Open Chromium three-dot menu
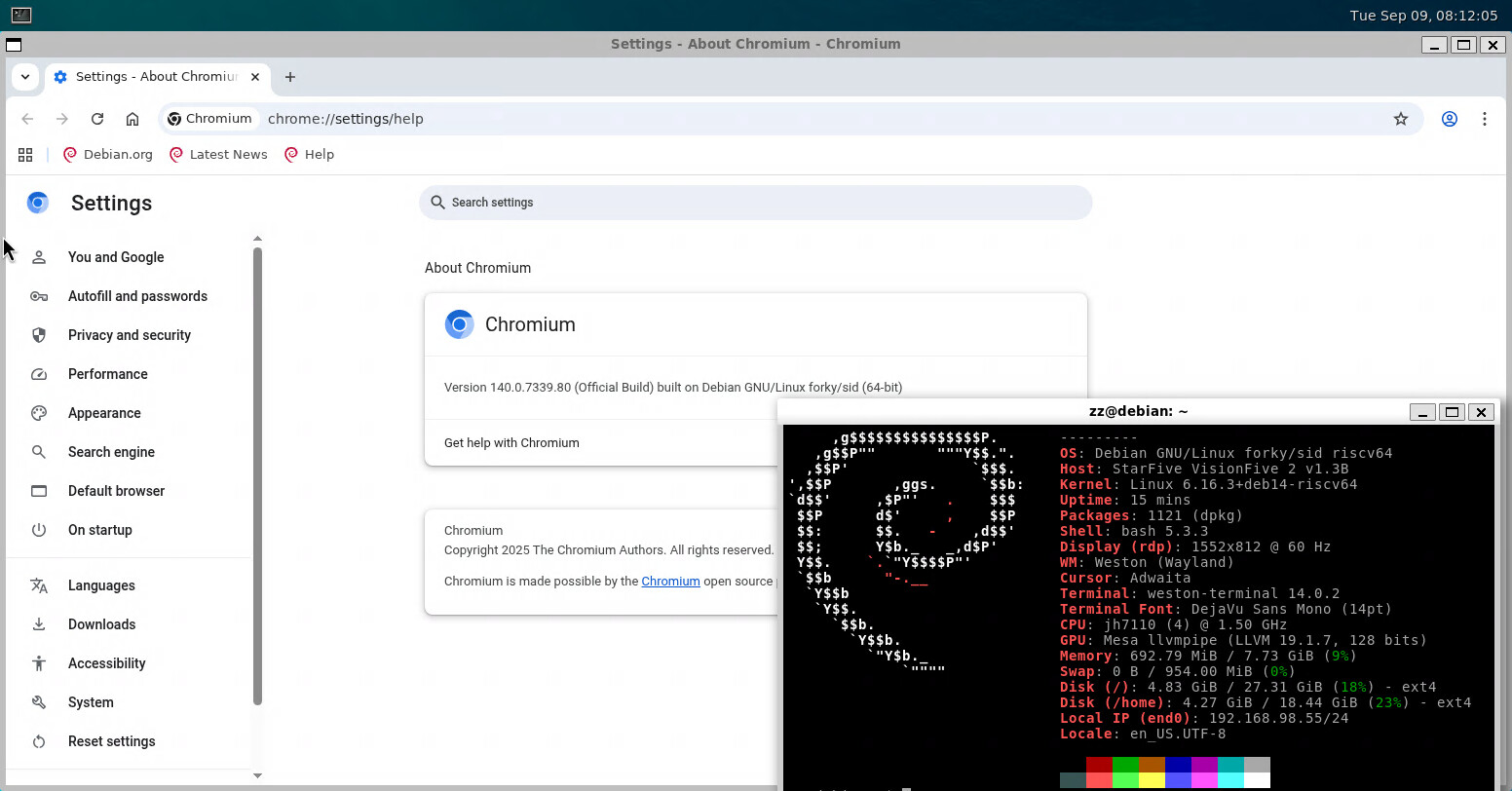 point(1484,119)
